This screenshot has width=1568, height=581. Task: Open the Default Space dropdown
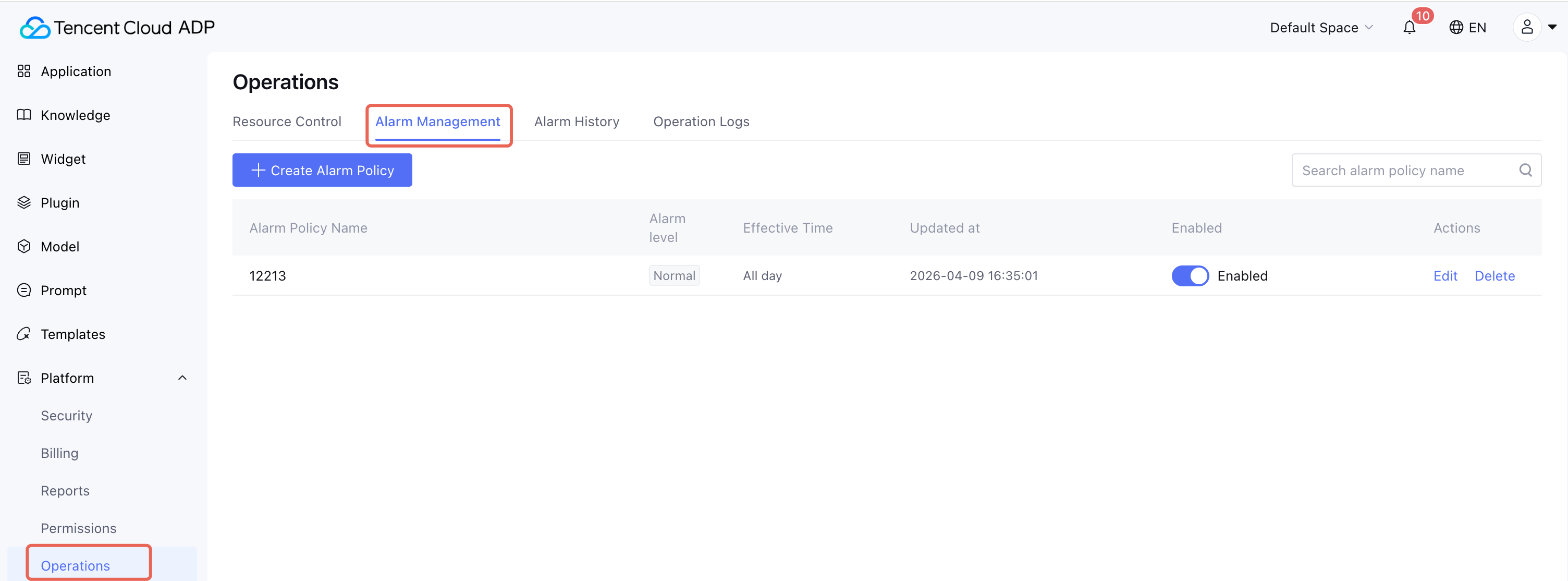pos(1321,28)
